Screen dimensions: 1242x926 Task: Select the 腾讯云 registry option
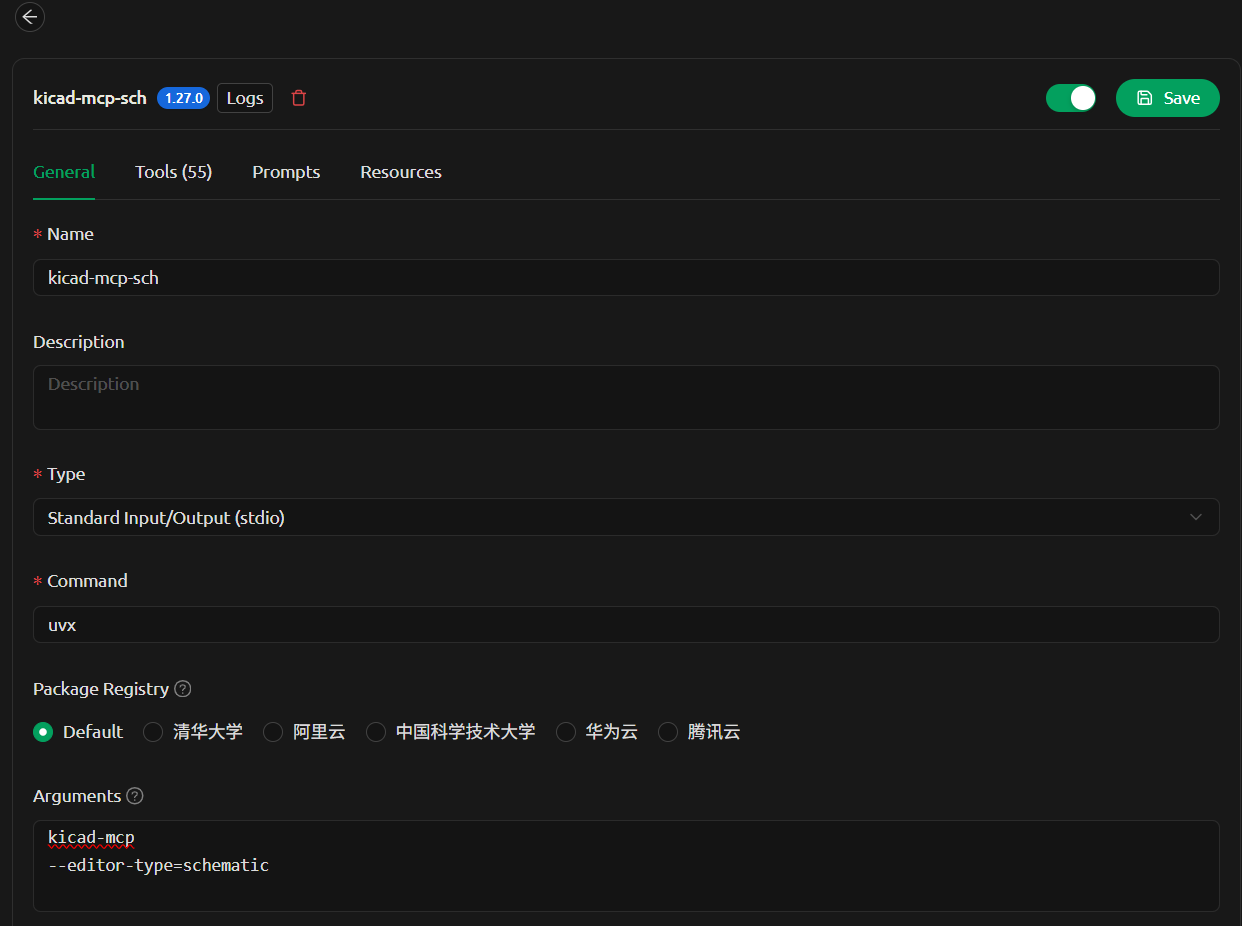[699, 732]
